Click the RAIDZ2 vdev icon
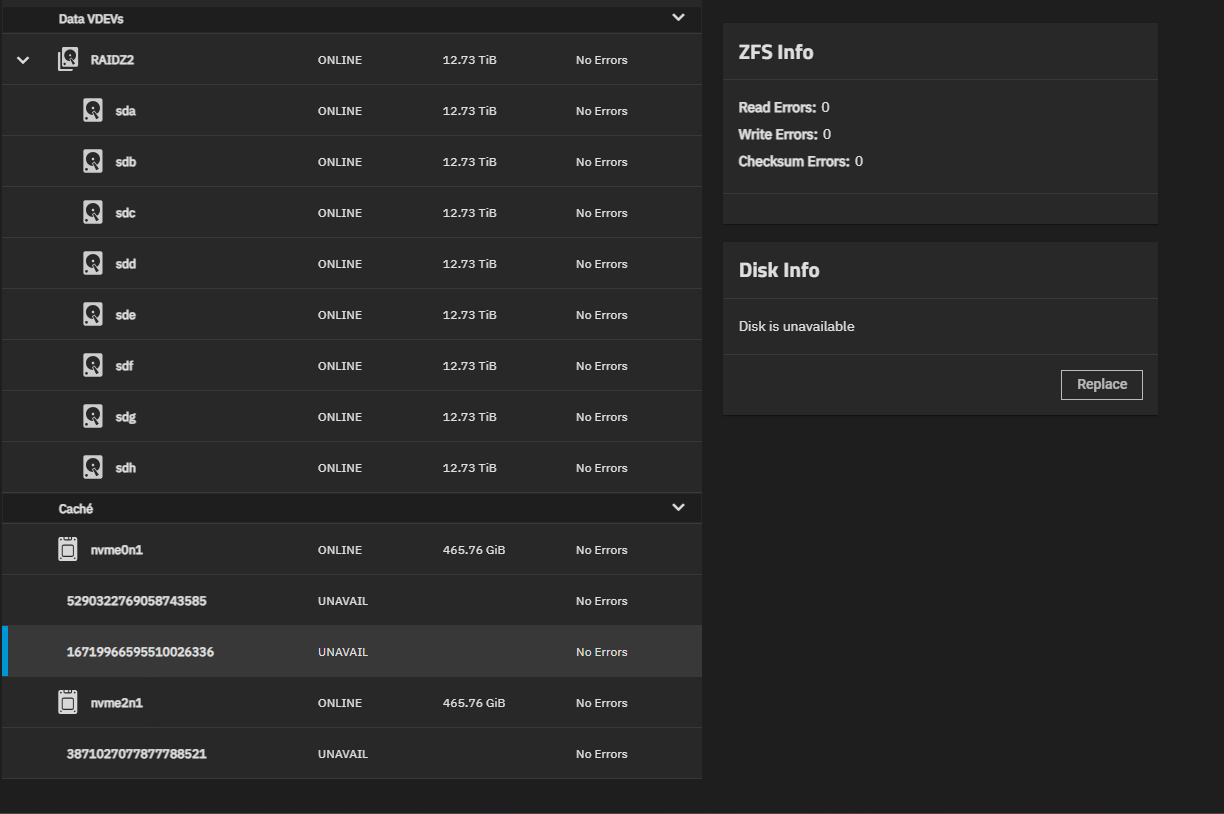Screen dimensions: 1224x814 67,60
